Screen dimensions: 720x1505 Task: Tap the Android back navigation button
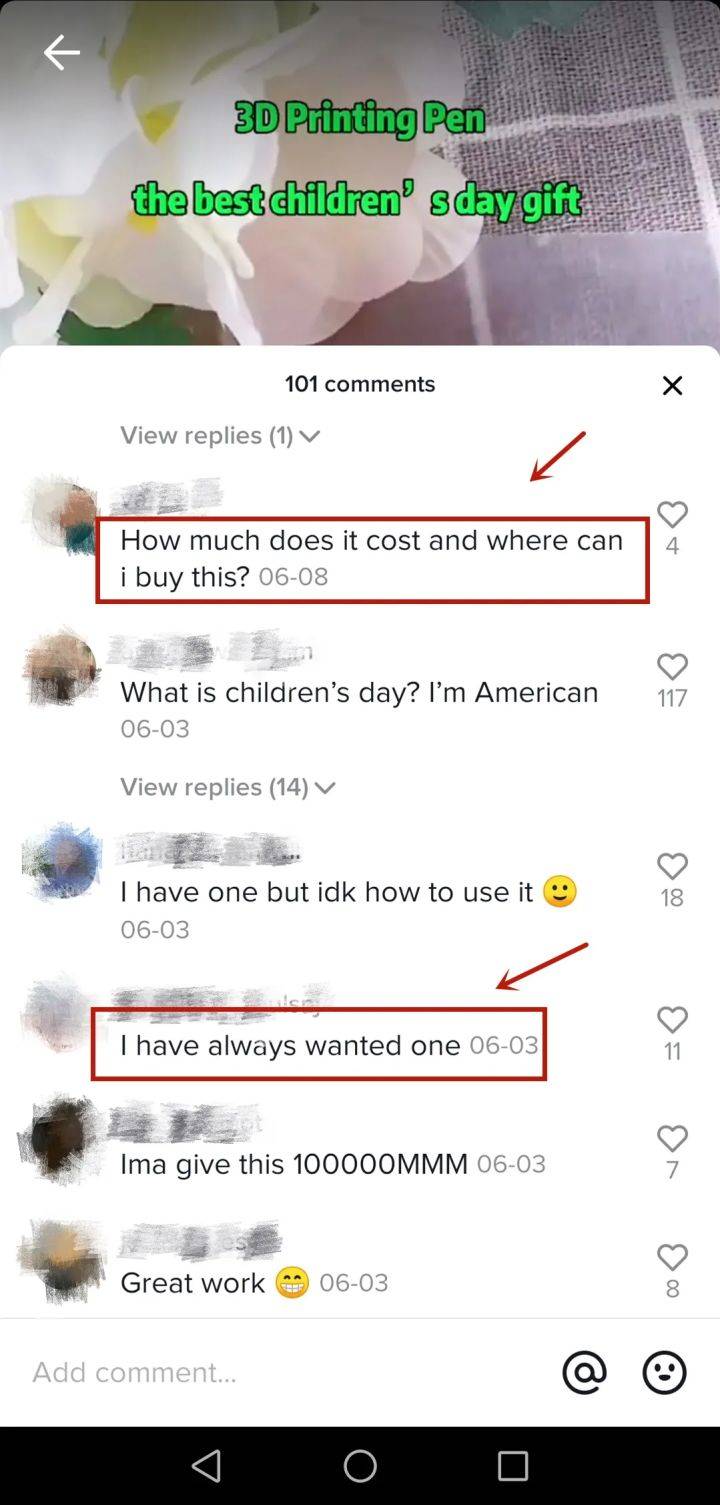206,1466
